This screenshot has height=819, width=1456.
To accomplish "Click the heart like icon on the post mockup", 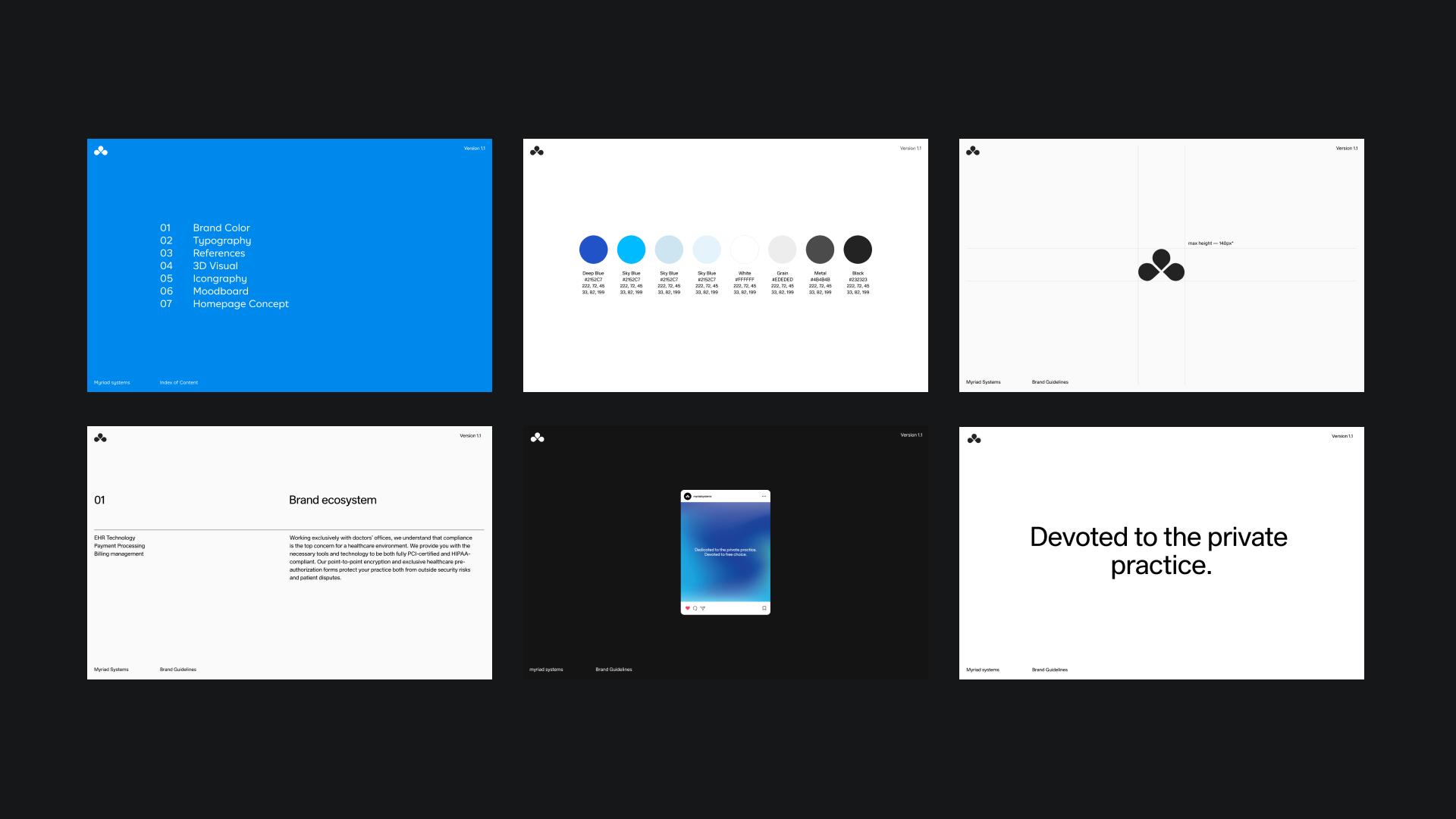I will point(687,608).
